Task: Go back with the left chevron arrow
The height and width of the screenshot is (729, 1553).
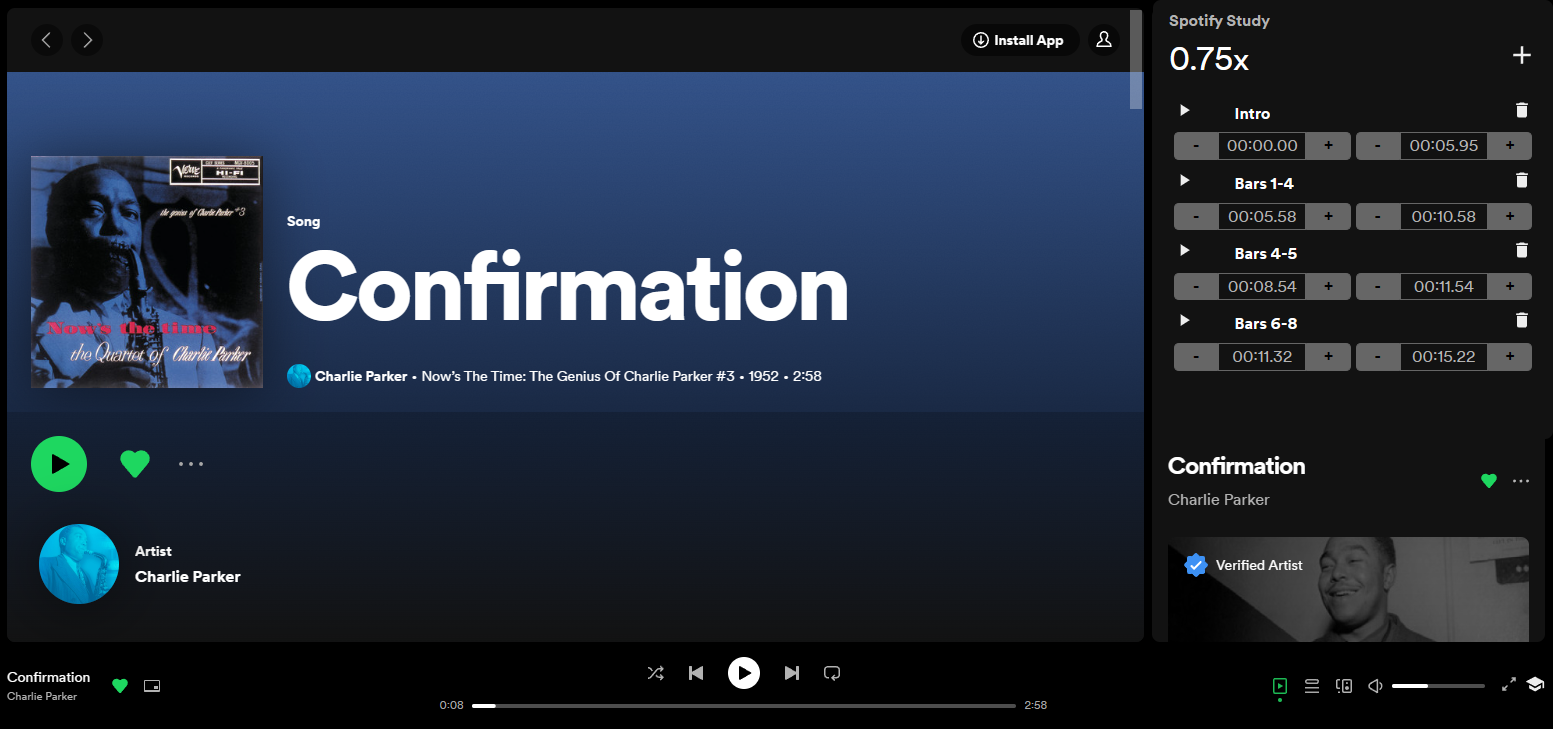Action: 46,40
